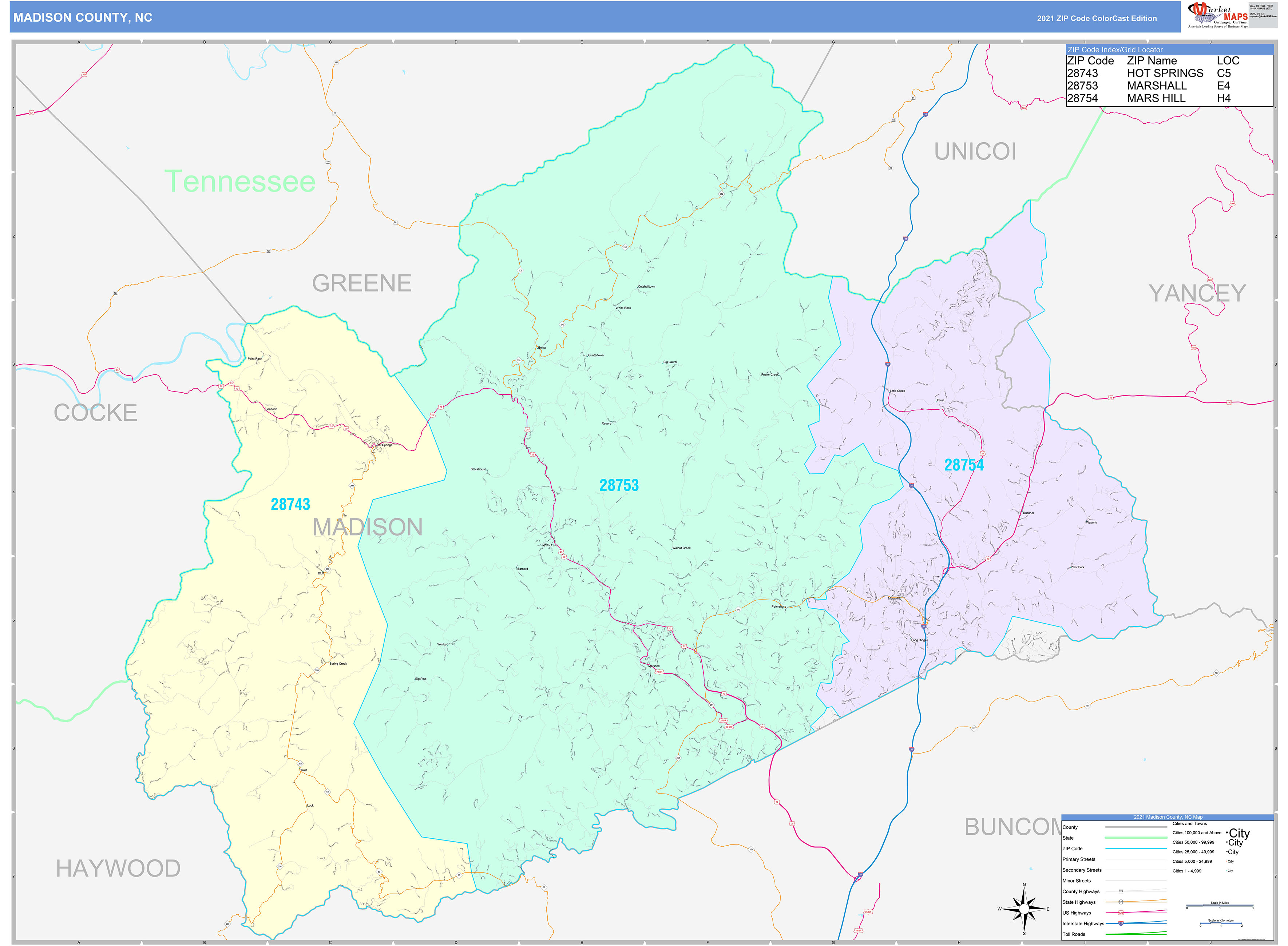The width and height of the screenshot is (1288, 946).
Task: Click ZIP code label 28753 on map
Action: 618,485
